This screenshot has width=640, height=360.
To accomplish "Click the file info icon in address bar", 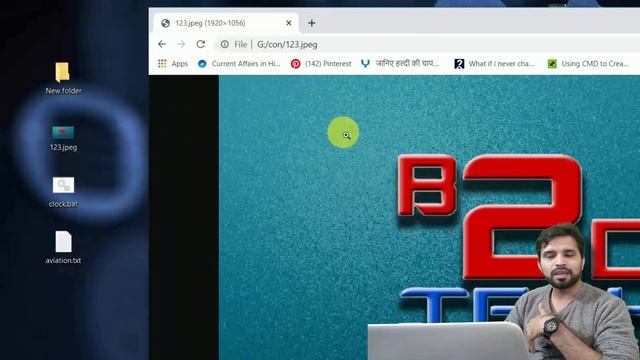I will click(224, 44).
